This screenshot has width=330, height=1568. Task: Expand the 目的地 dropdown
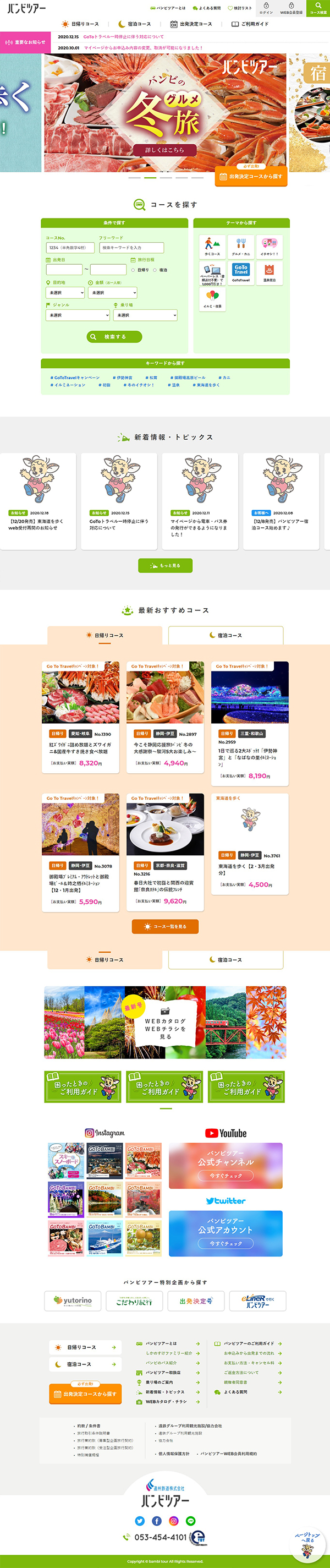coord(65,293)
